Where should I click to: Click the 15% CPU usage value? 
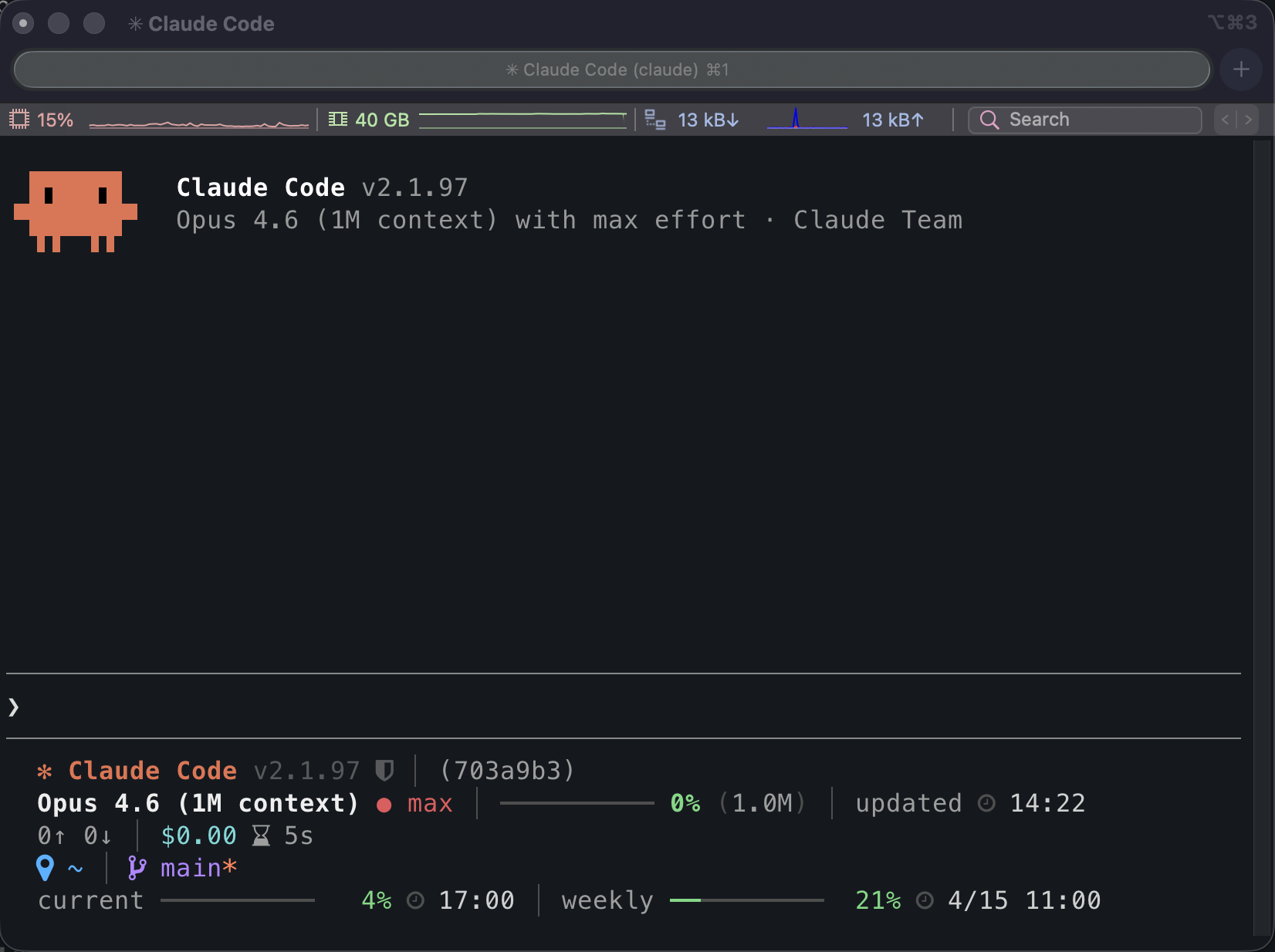click(x=56, y=120)
